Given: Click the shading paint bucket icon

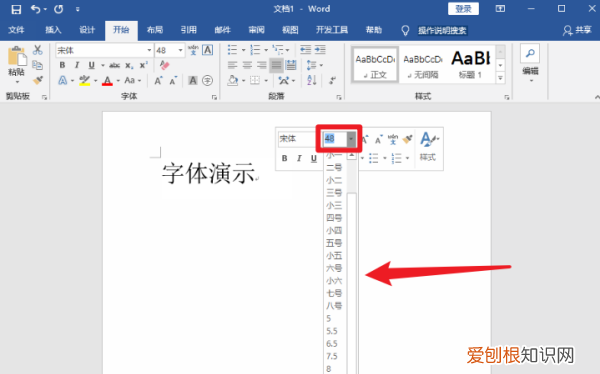Looking at the screenshot, I should point(232,80).
